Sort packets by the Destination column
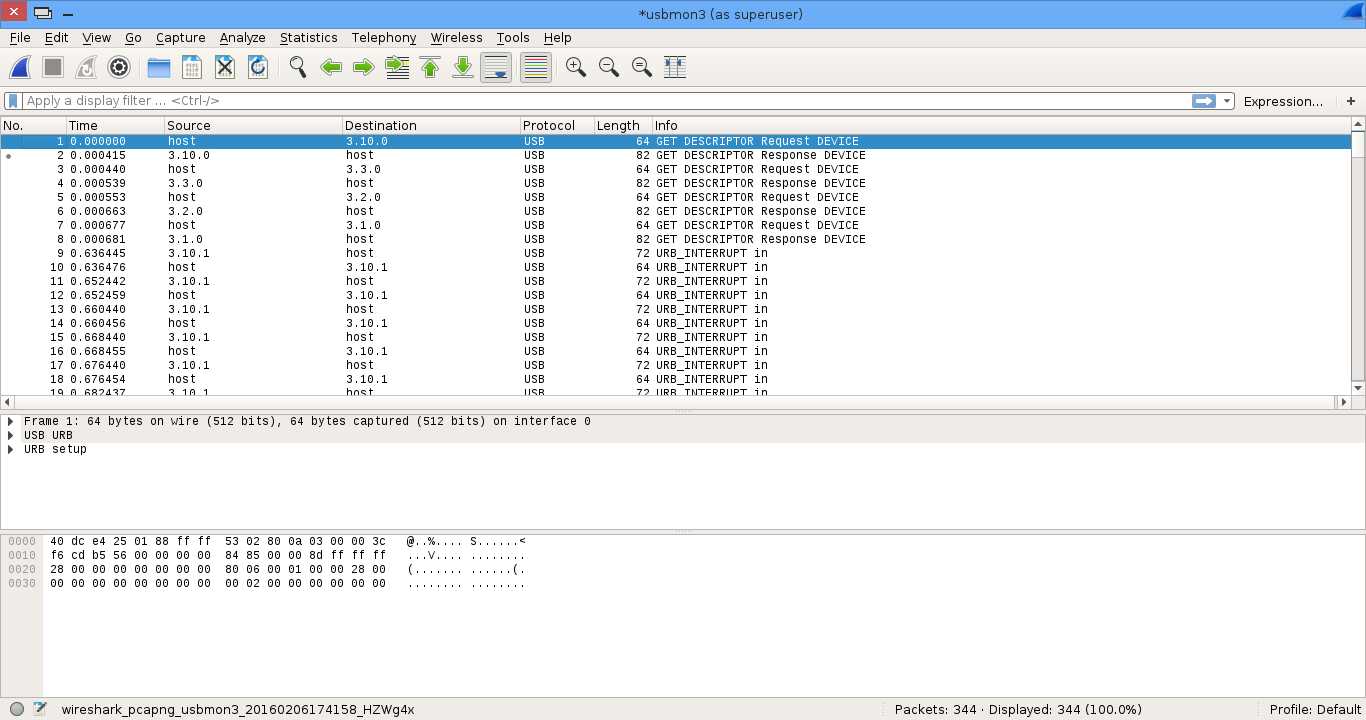The image size is (1366, 720). click(x=431, y=126)
